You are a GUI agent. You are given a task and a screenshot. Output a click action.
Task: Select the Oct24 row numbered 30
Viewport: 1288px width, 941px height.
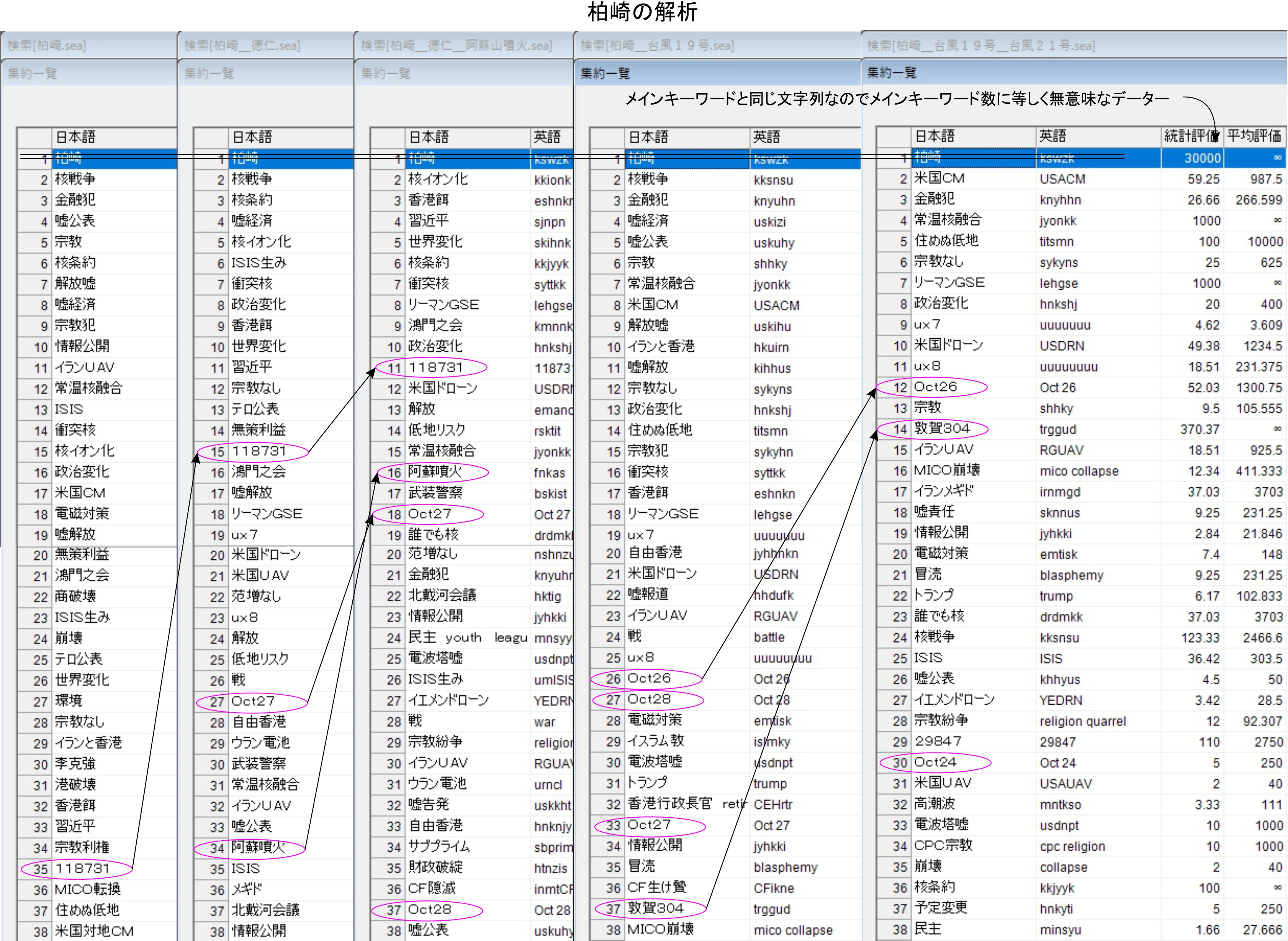coord(935,762)
